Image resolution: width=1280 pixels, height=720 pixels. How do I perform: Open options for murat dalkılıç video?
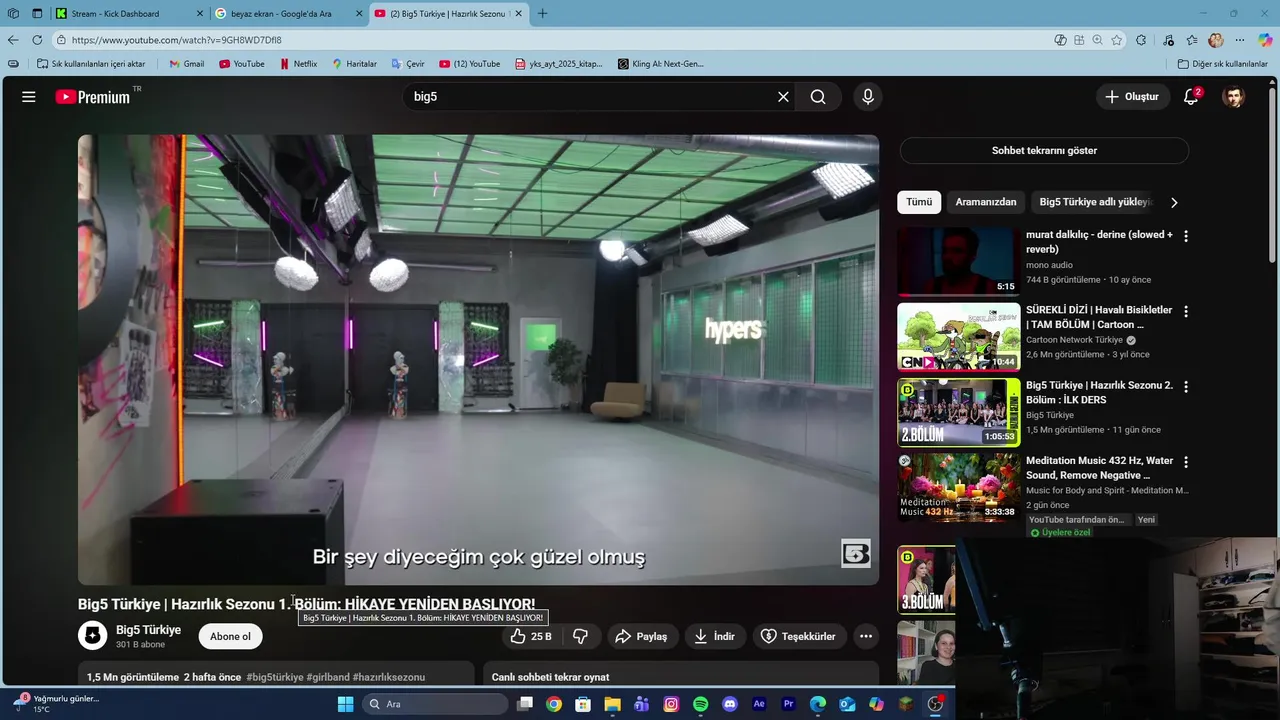pyautogui.click(x=1186, y=237)
